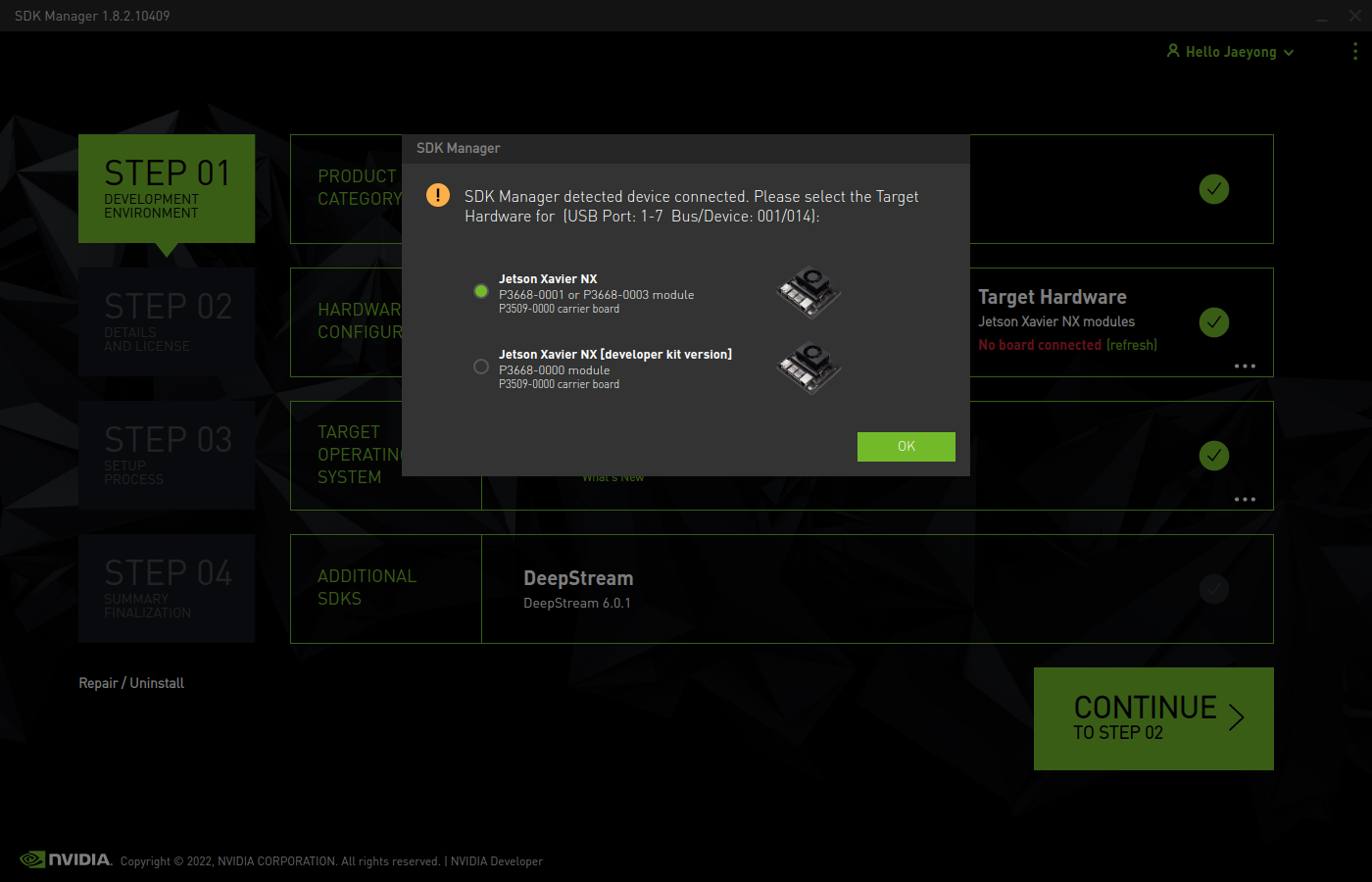The height and width of the screenshot is (882, 1372).
Task: Click Jetson Xavier NX board image
Action: pos(809,292)
